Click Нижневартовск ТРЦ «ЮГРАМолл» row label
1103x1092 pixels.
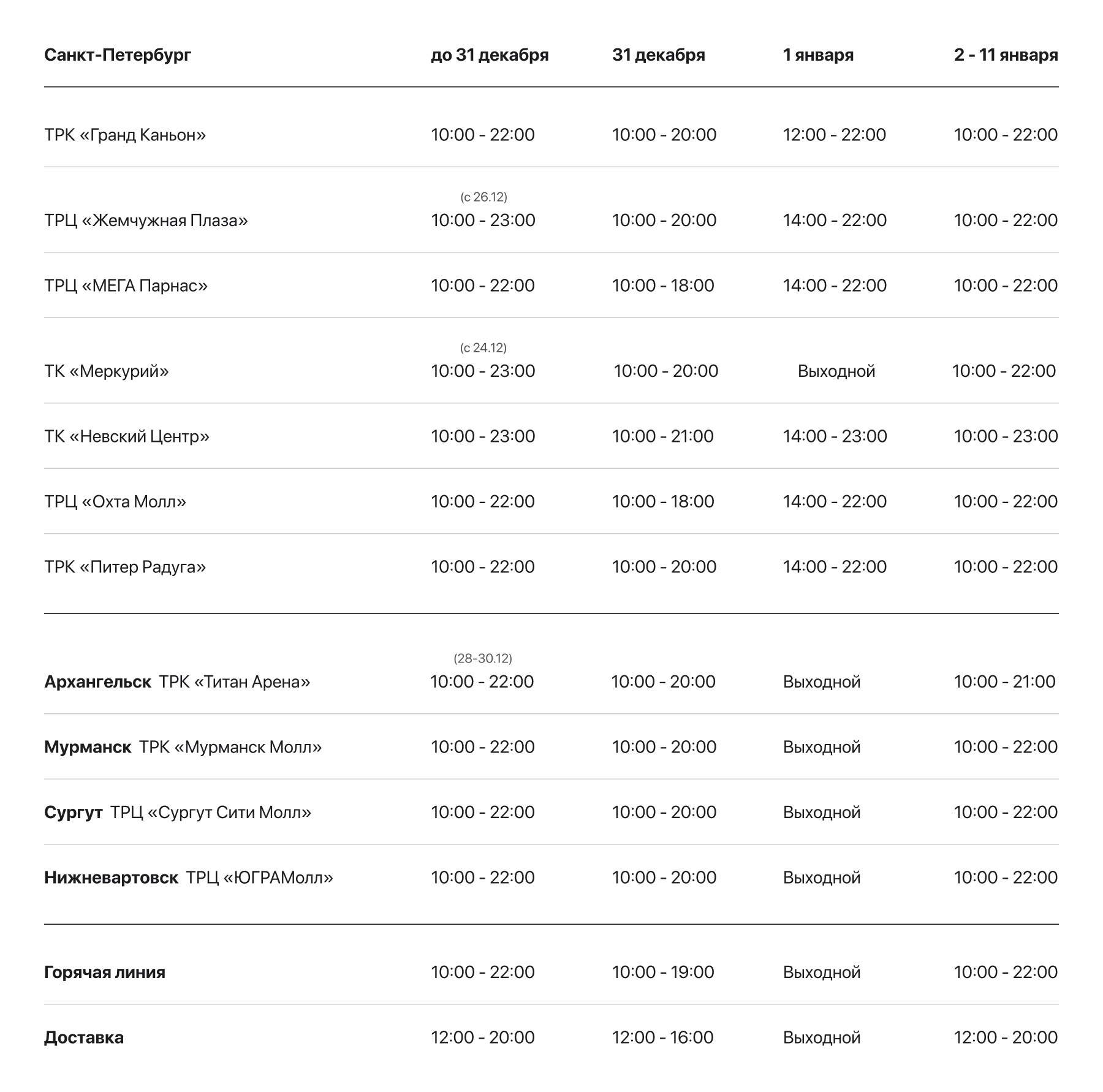(189, 878)
